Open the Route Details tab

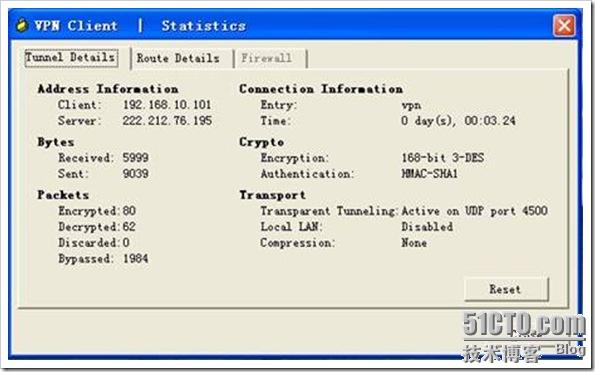(x=178, y=58)
